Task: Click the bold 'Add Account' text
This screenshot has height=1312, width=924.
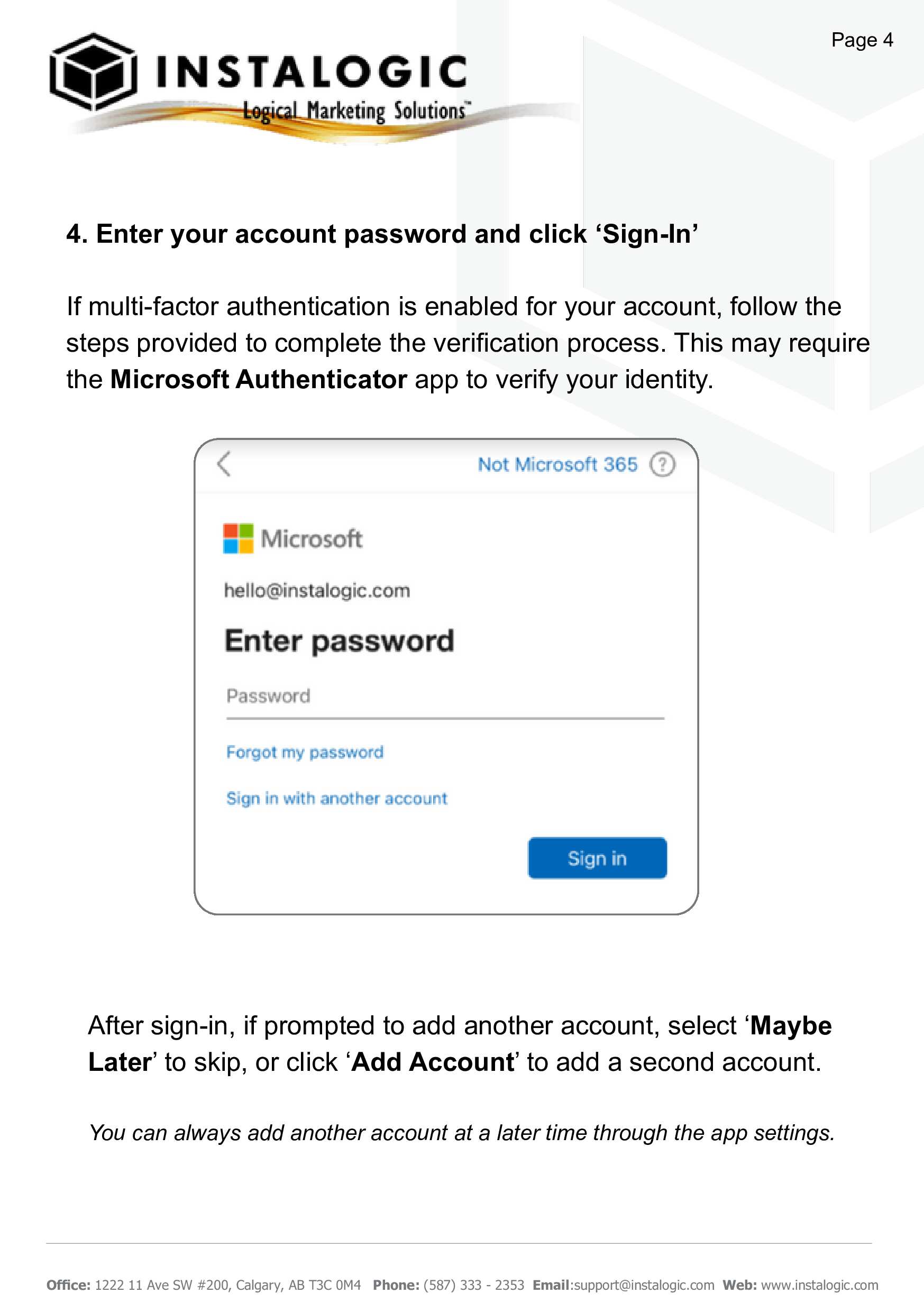Action: pyautogui.click(x=433, y=1062)
